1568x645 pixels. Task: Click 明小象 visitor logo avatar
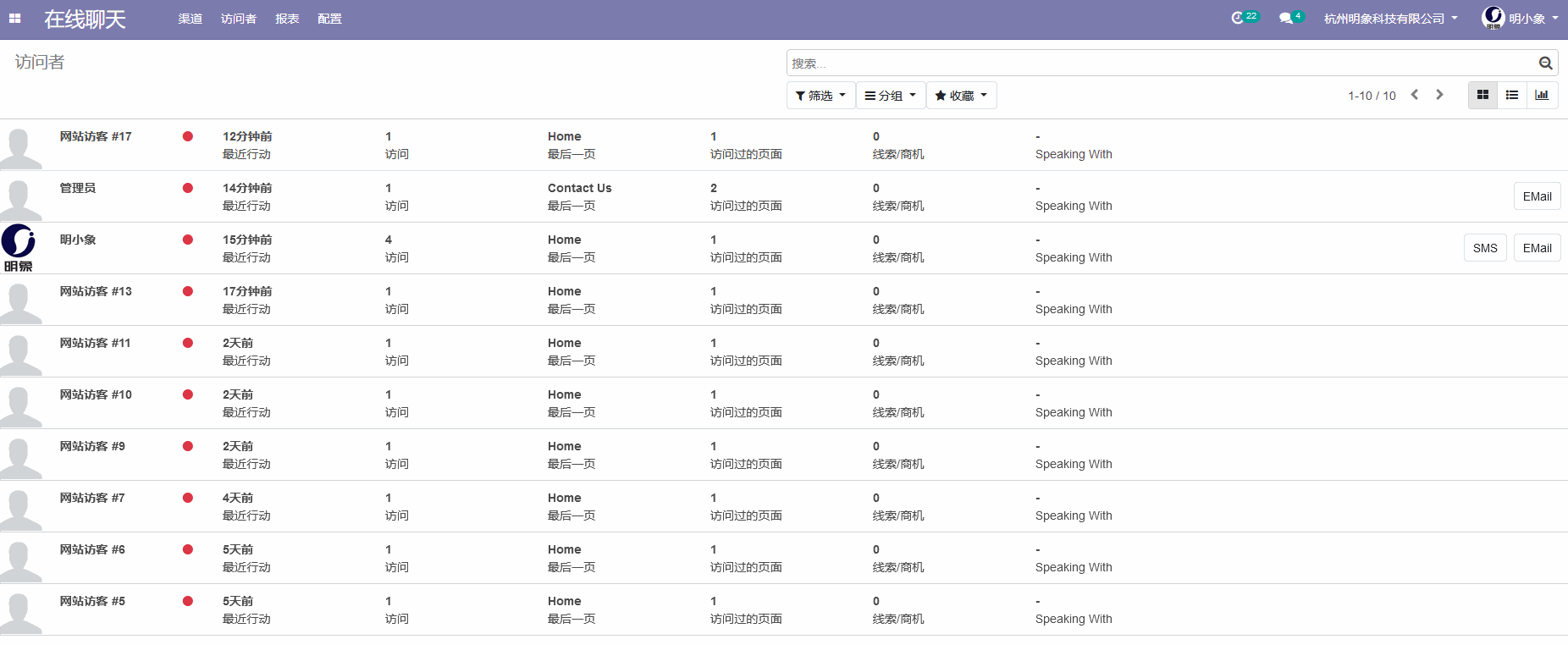(x=19, y=248)
